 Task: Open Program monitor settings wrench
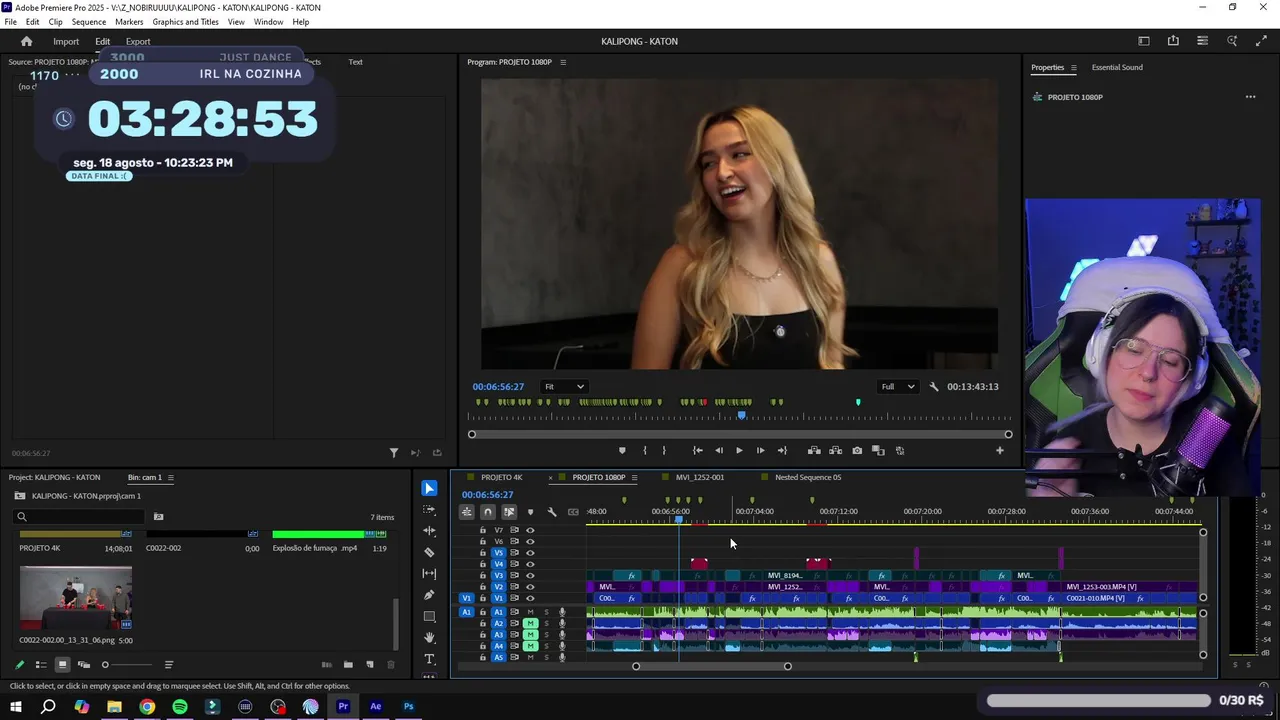coord(934,387)
